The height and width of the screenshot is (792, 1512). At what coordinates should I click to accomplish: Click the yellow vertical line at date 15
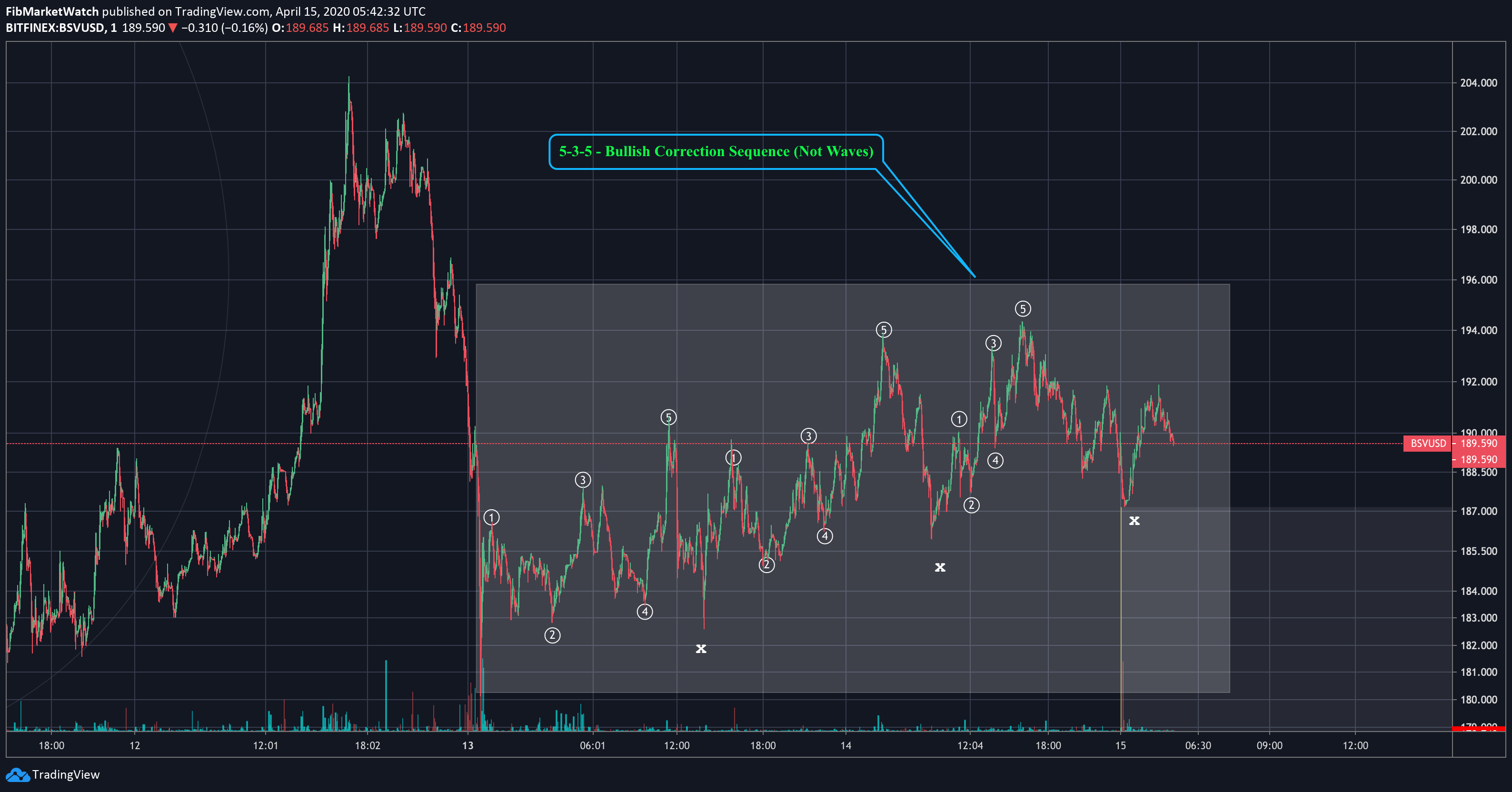(x=1121, y=619)
